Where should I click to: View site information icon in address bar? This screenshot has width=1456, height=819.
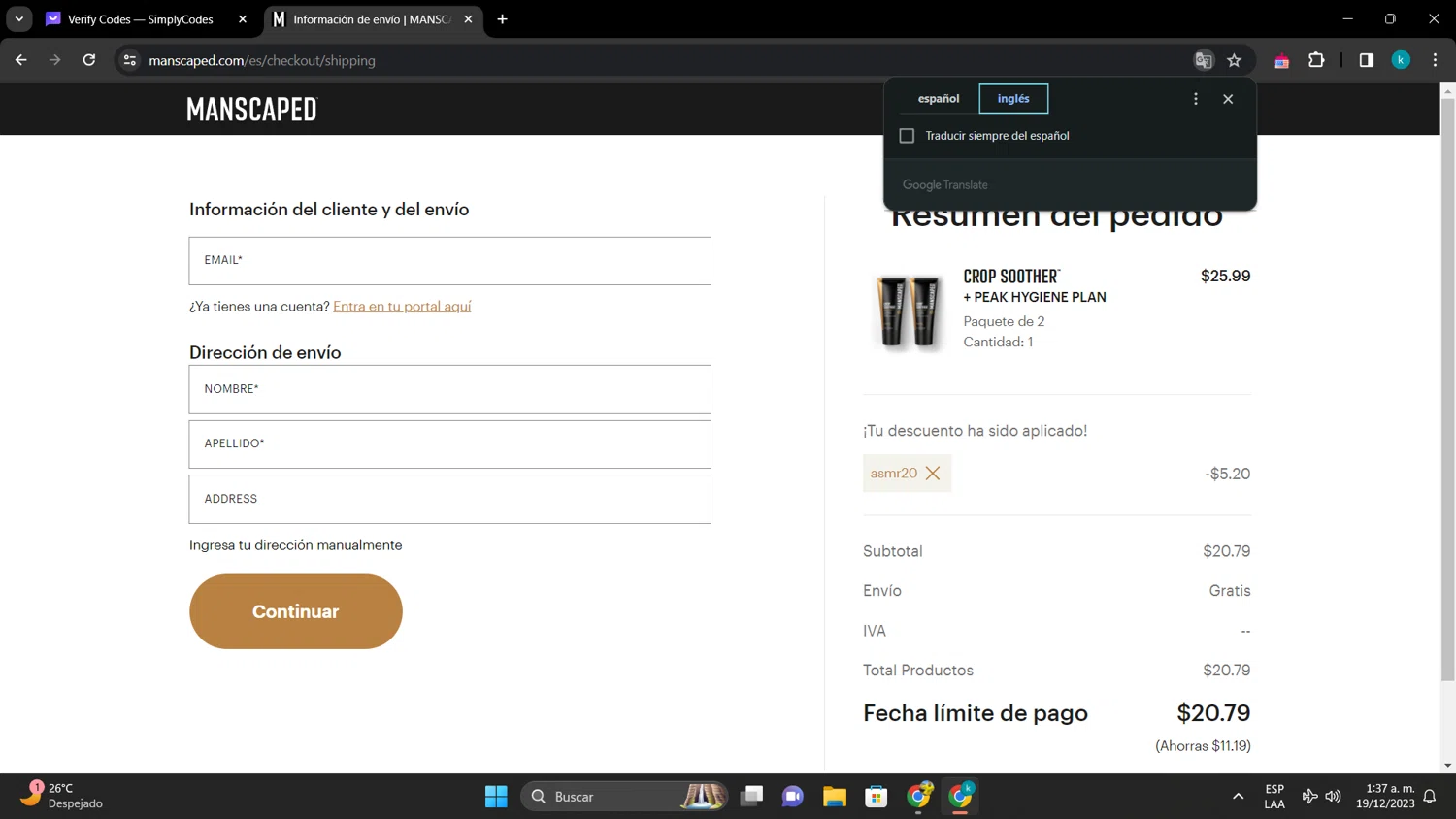tap(130, 60)
